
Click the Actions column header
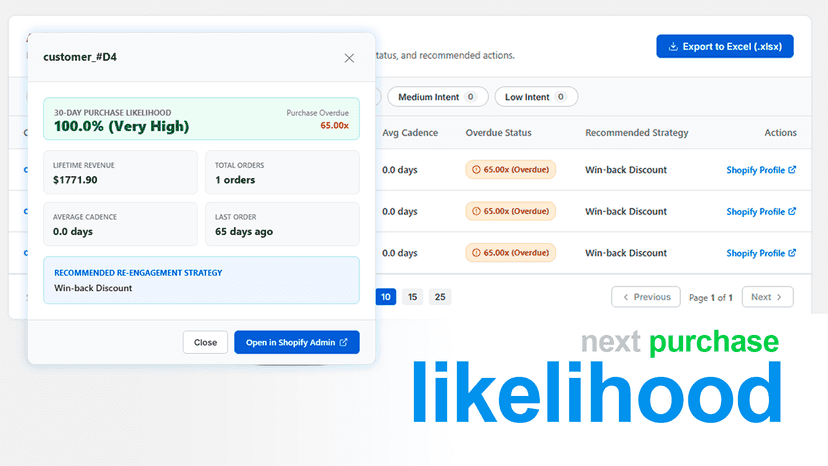click(x=780, y=133)
